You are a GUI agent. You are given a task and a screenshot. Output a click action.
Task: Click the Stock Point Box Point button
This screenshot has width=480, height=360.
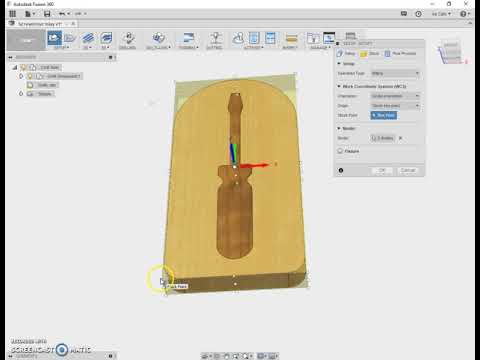click(x=384, y=115)
